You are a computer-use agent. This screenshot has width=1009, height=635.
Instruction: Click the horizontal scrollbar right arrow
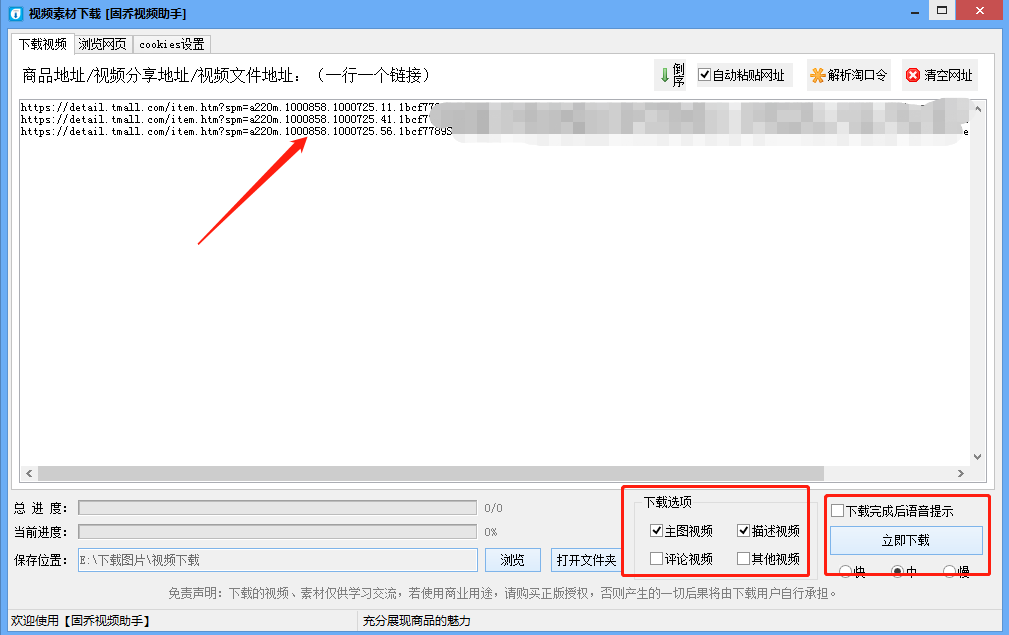[x=961, y=473]
